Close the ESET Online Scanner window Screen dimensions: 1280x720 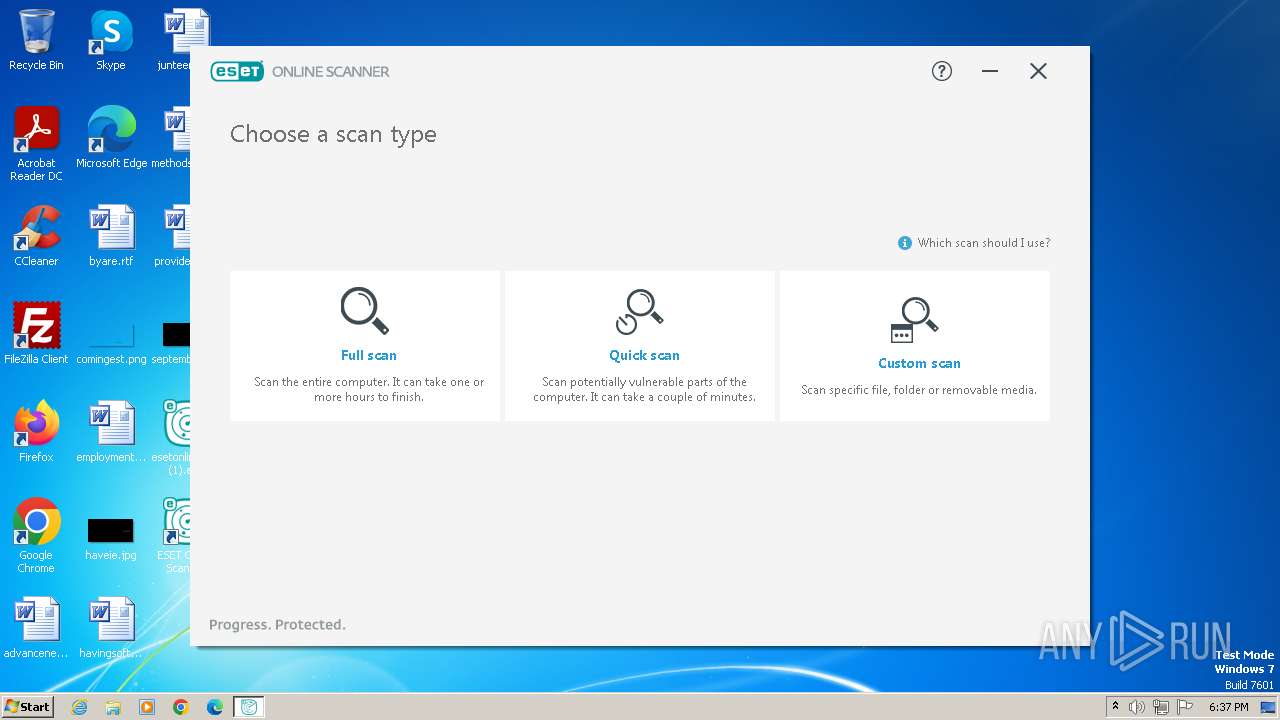[1038, 71]
